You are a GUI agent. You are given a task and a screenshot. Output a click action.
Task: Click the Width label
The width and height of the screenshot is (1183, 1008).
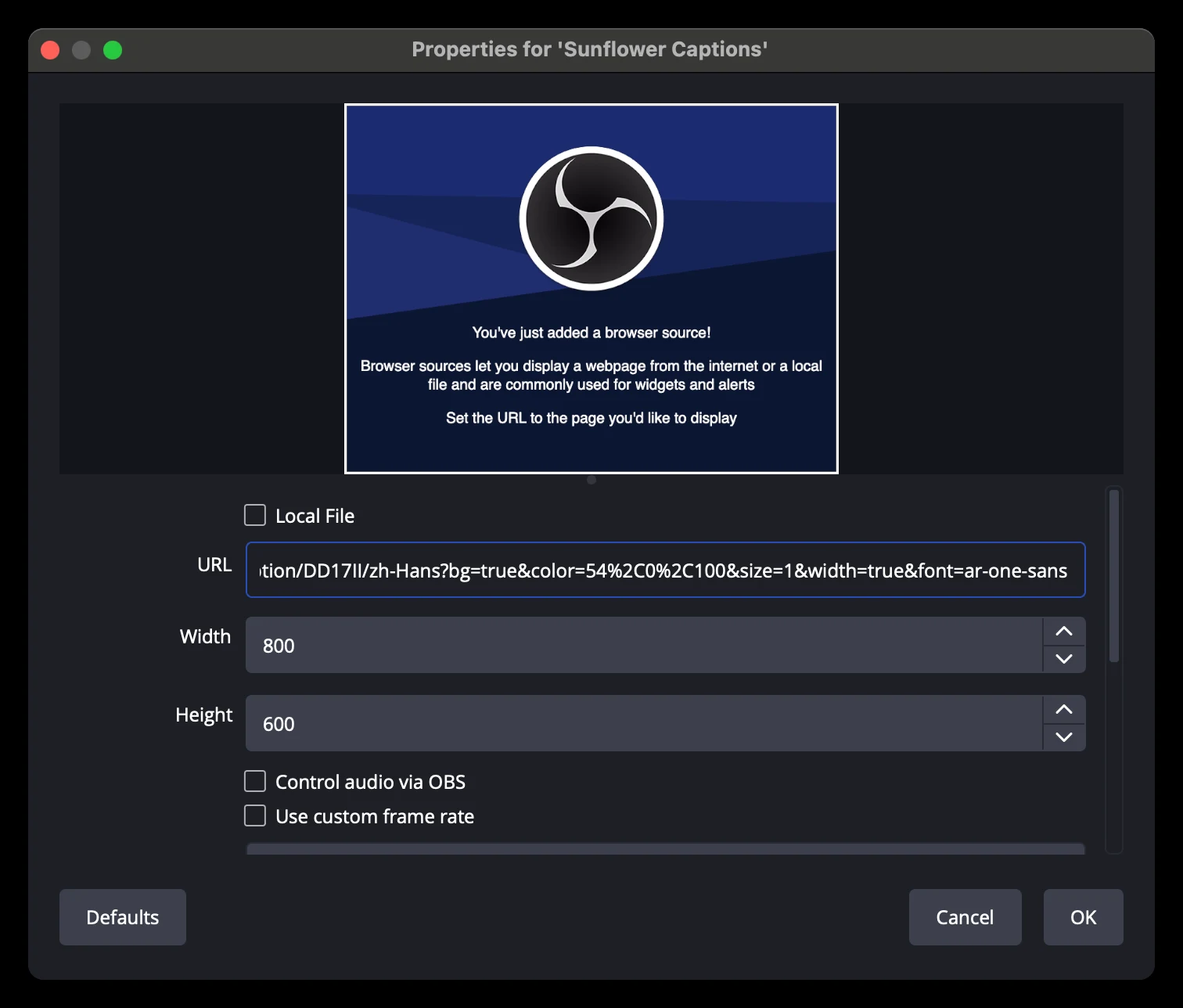tap(205, 636)
